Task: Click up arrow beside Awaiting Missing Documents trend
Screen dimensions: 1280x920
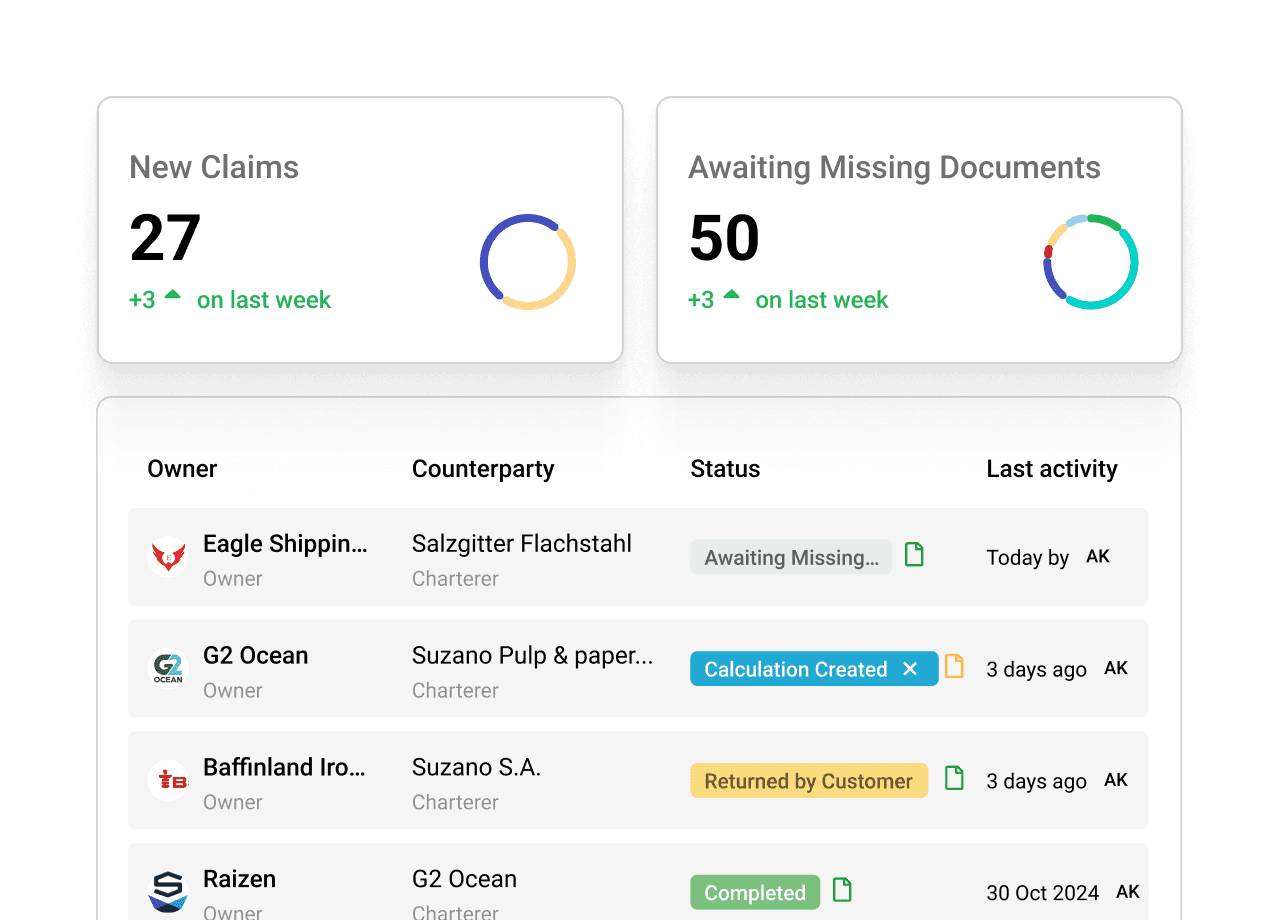Action: [731, 294]
